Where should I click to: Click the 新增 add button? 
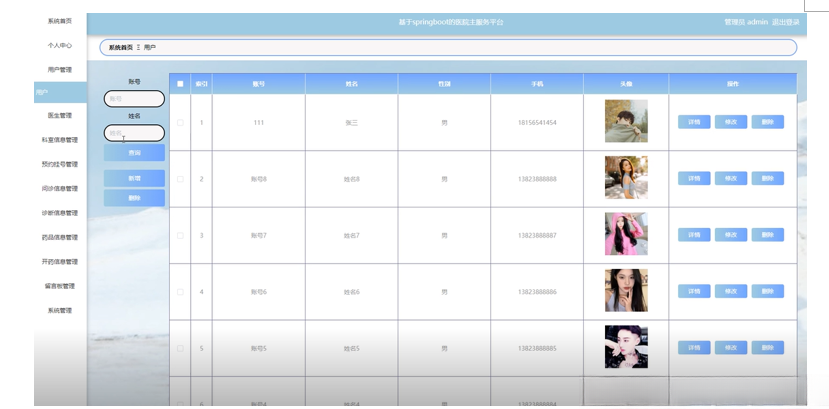point(134,179)
